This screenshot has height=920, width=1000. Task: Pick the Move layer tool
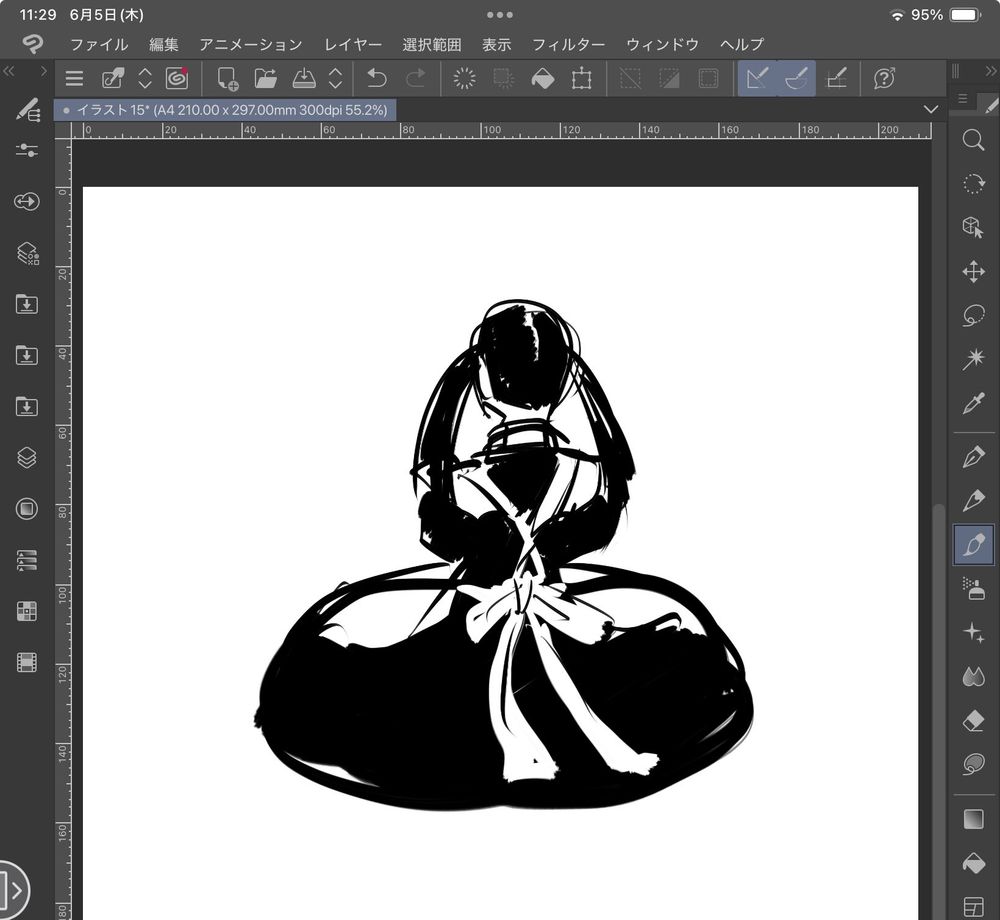click(x=973, y=271)
